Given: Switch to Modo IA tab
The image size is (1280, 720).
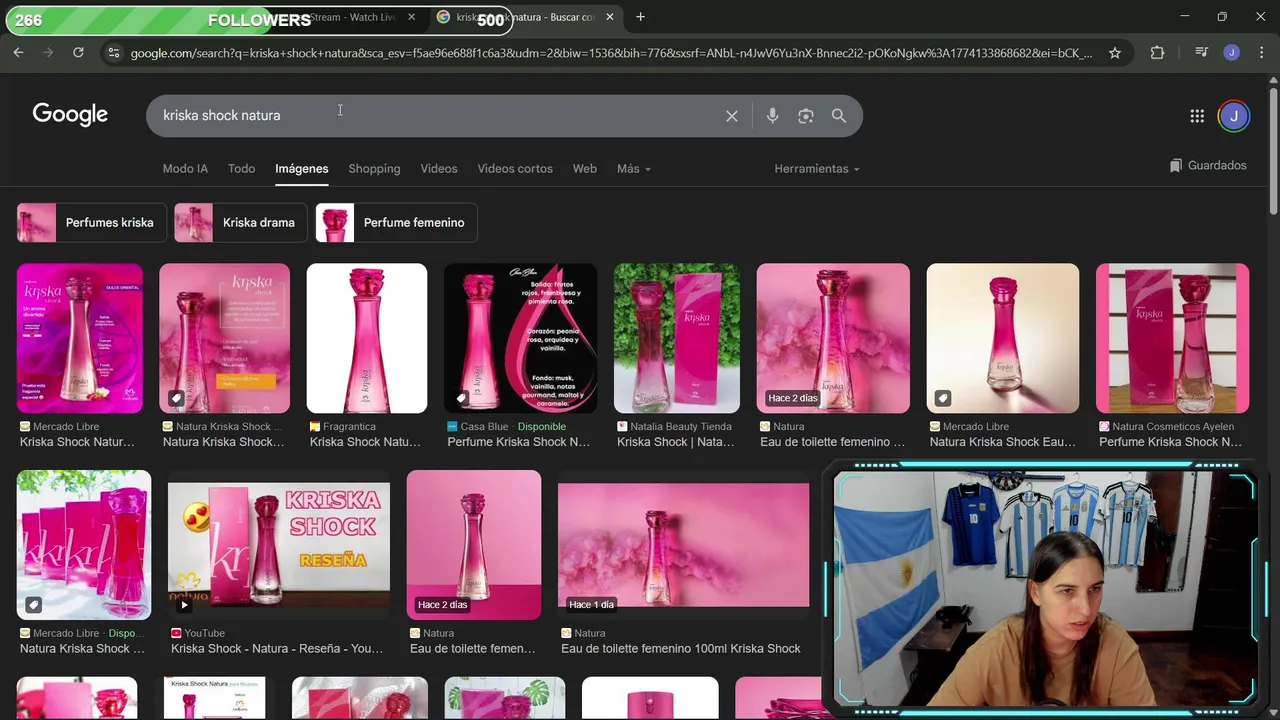Looking at the screenshot, I should coord(185,169).
